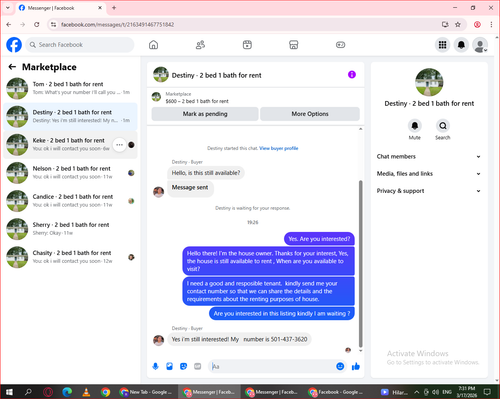Bookmark this page with the star
500x399 pixels.
point(458,24)
